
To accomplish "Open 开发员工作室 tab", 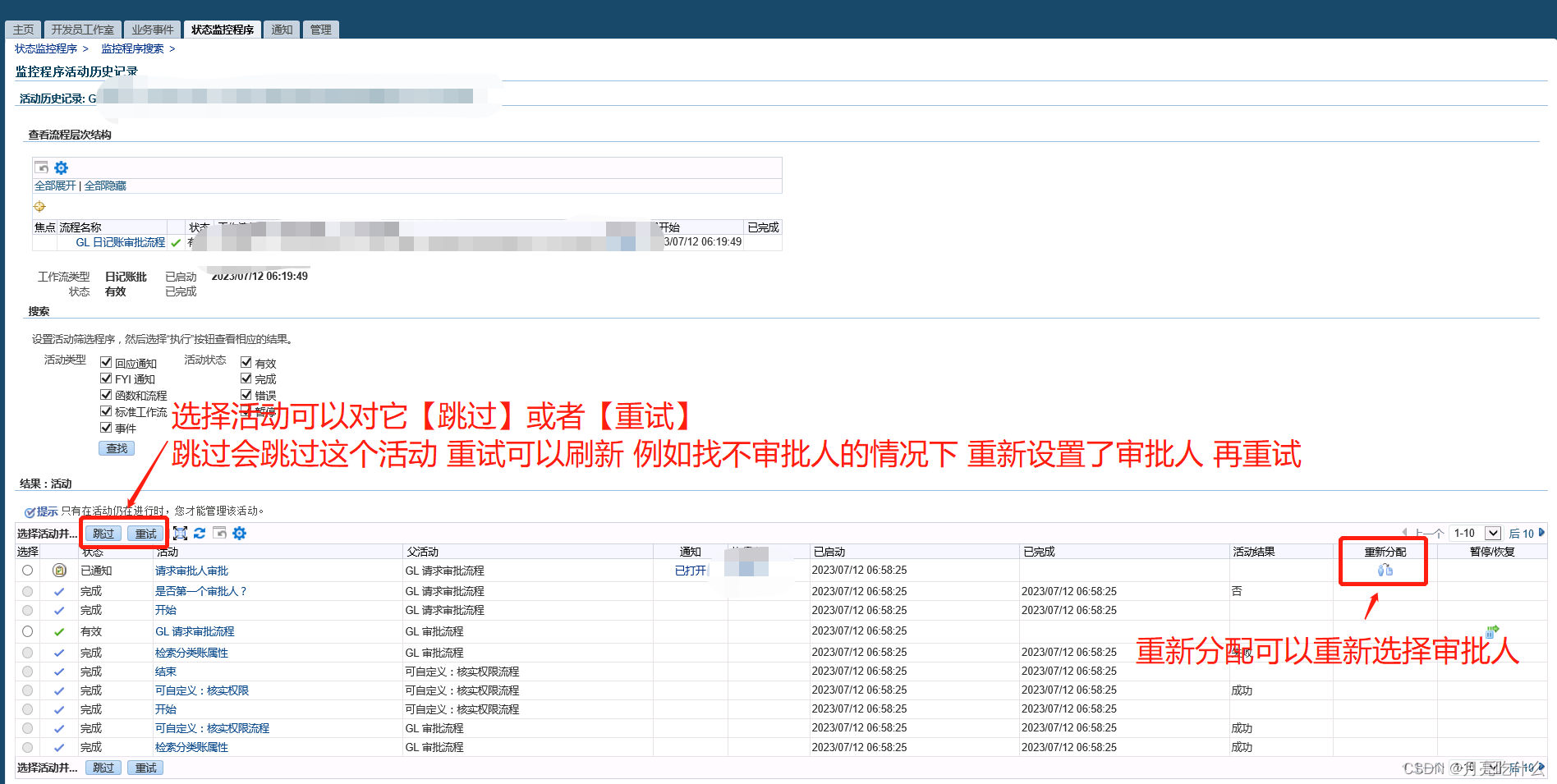I will click(82, 30).
